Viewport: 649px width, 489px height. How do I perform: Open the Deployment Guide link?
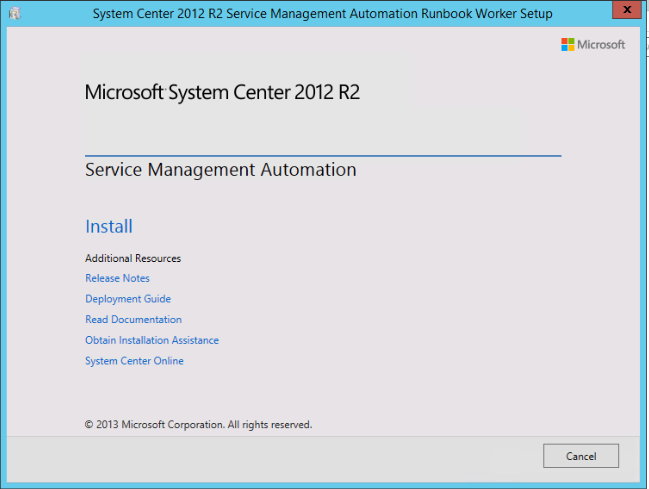click(x=128, y=299)
